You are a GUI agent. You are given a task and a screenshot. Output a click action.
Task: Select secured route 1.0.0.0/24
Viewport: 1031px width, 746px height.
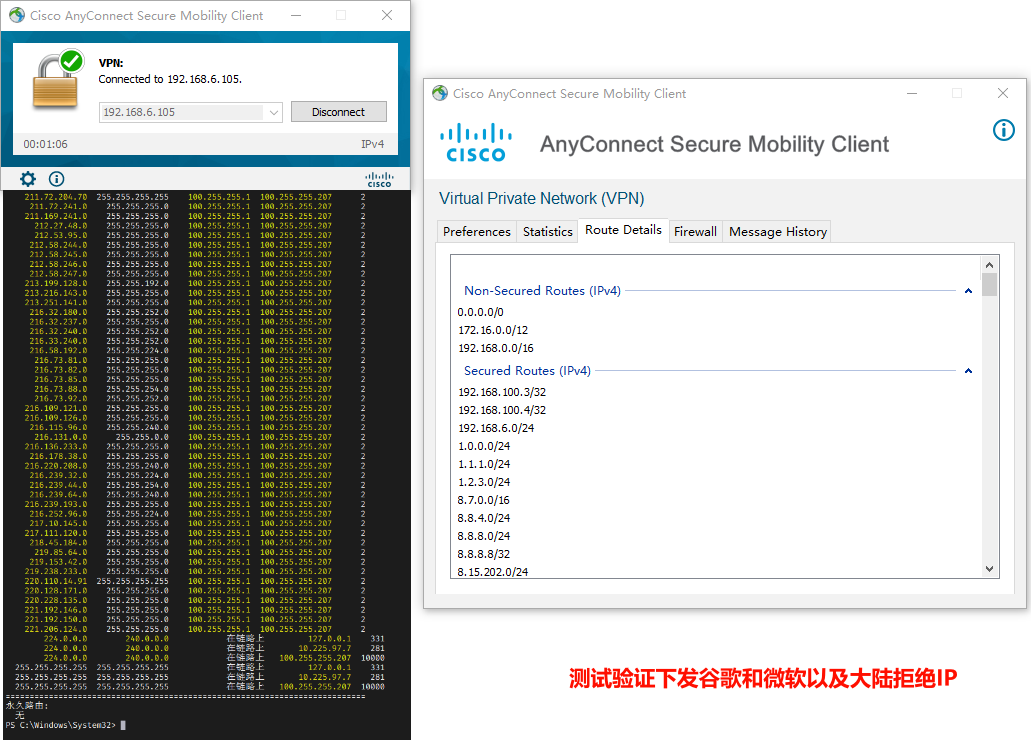click(484, 446)
